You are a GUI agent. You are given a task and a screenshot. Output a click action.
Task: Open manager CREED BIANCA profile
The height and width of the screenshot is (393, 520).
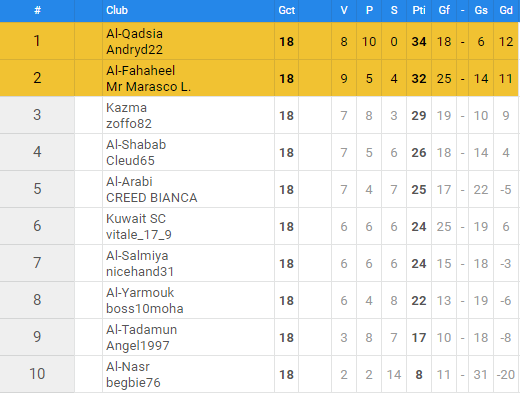click(x=152, y=198)
